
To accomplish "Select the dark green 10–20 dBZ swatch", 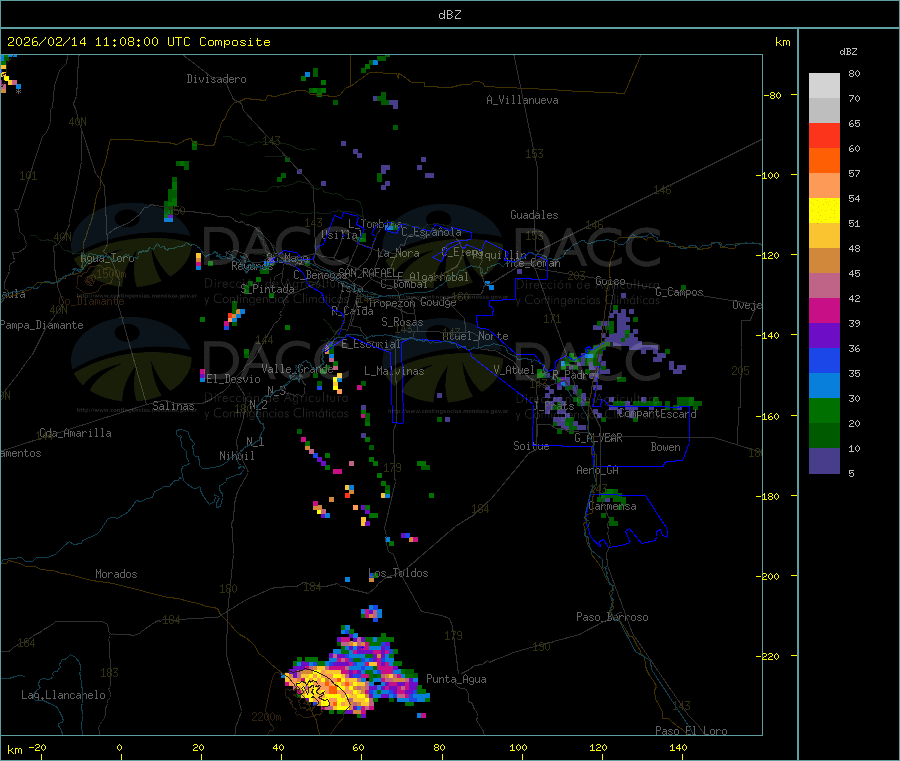I will click(x=824, y=436).
